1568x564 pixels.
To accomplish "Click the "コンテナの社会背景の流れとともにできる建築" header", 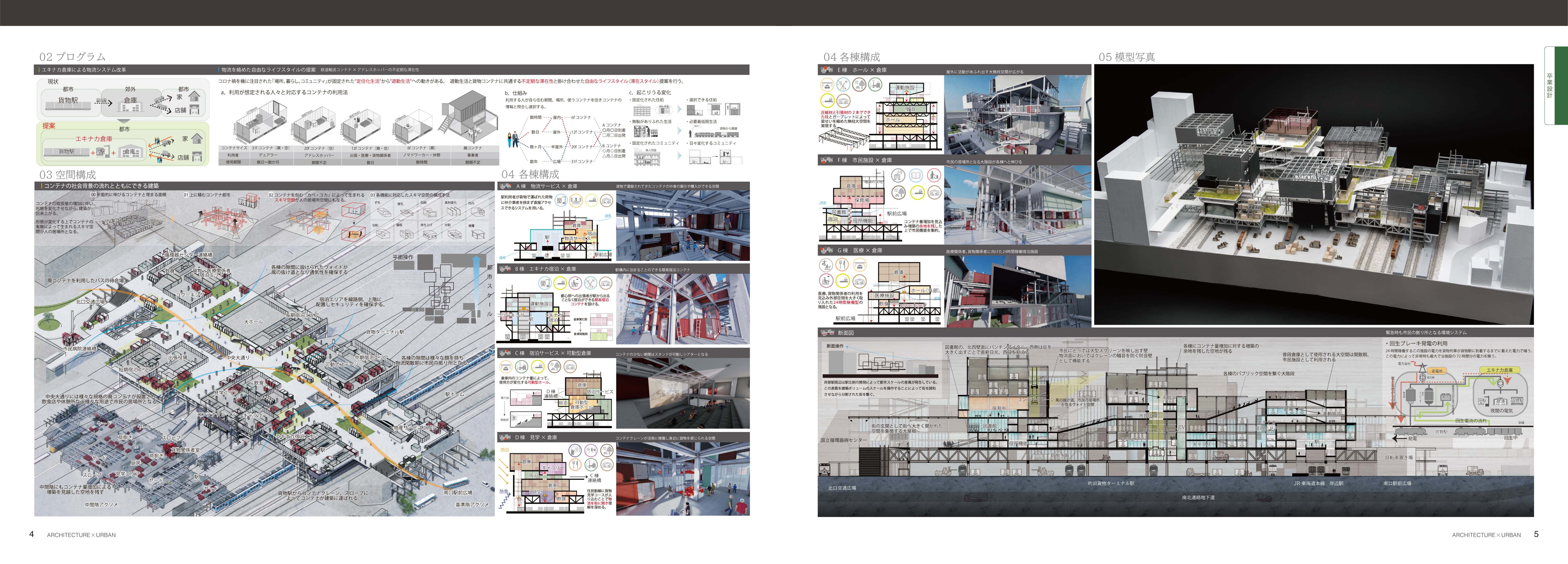I will 101,186.
